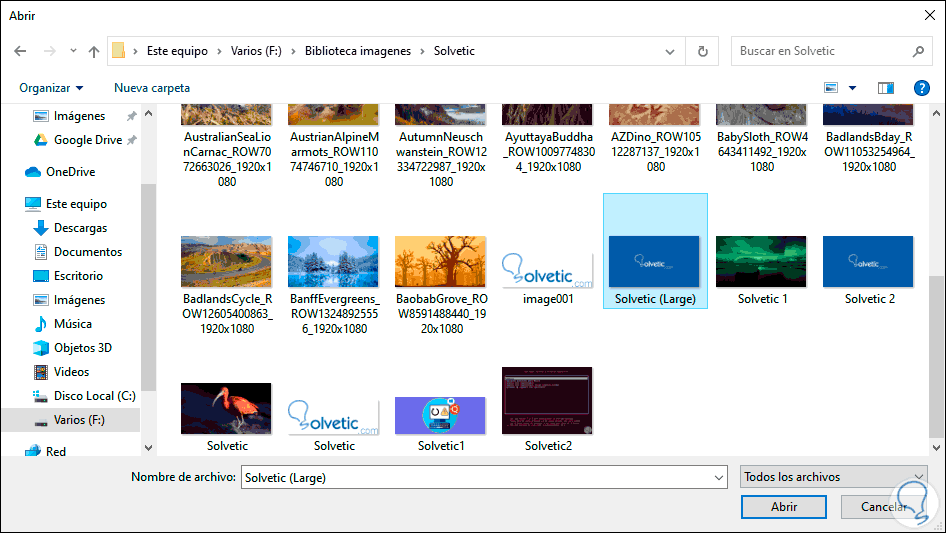Create a folder with Nueva carpeta
Screen dimensions: 946x533
(x=152, y=88)
